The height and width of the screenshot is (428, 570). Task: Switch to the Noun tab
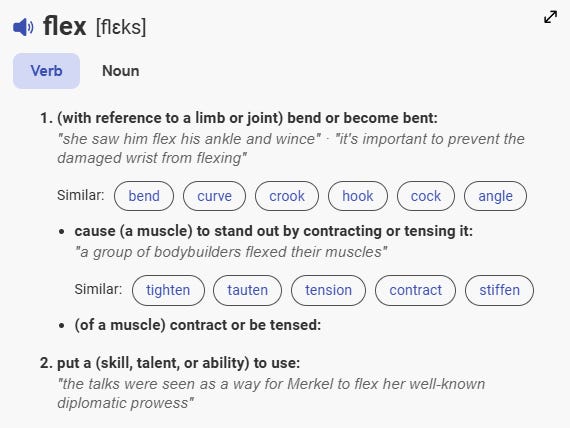(x=121, y=71)
